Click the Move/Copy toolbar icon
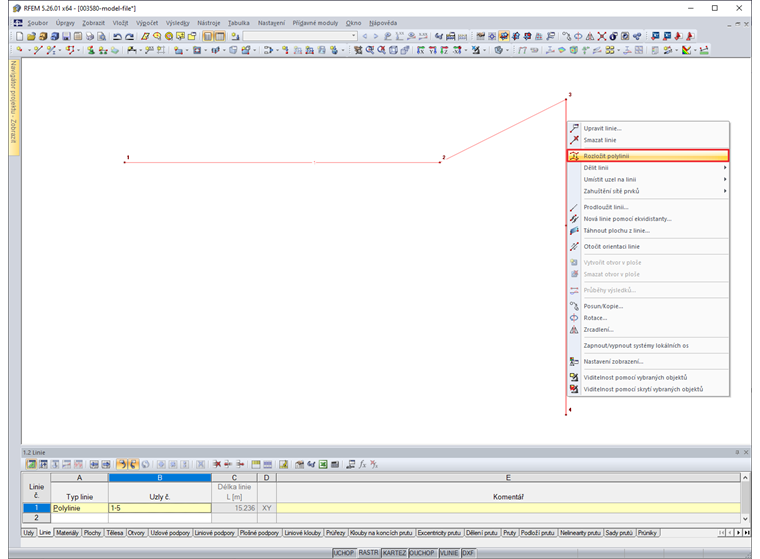 [x=567, y=36]
